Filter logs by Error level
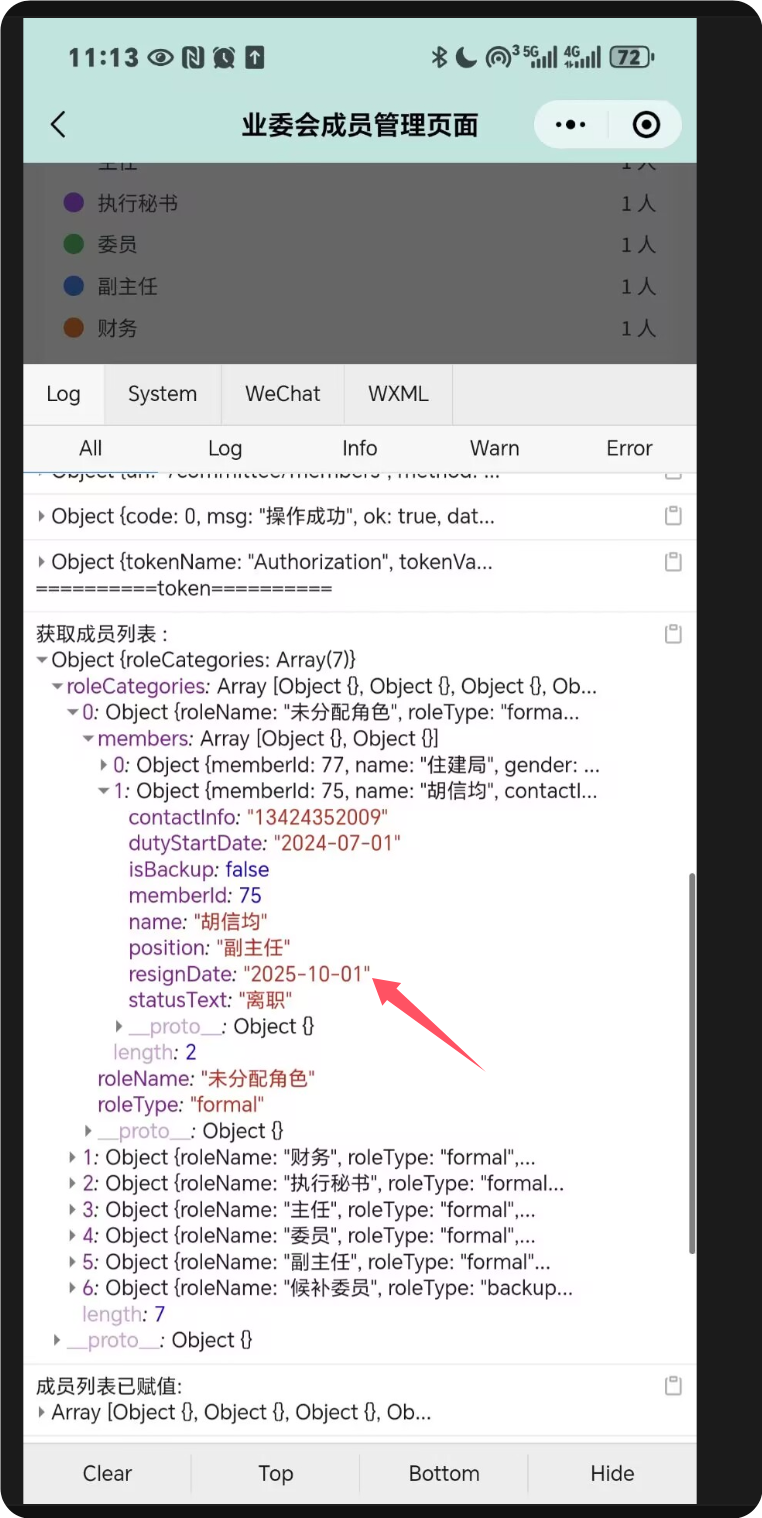The image size is (762, 1518). pos(629,448)
